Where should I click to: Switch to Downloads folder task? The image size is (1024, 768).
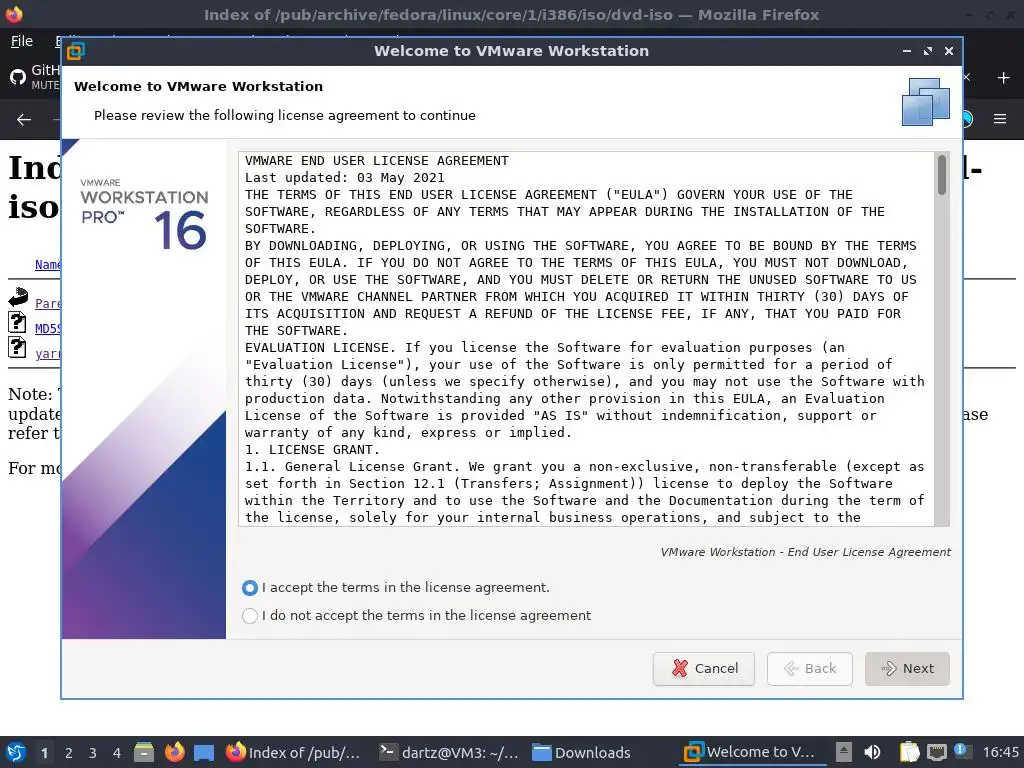581,752
